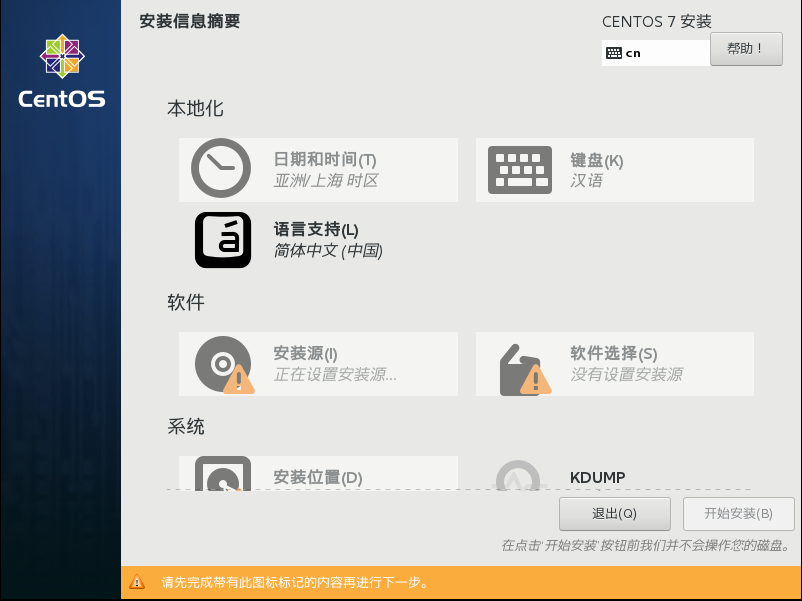The height and width of the screenshot is (601, 802).
Task: Click the 安装信息摘要 title
Action: [190, 21]
